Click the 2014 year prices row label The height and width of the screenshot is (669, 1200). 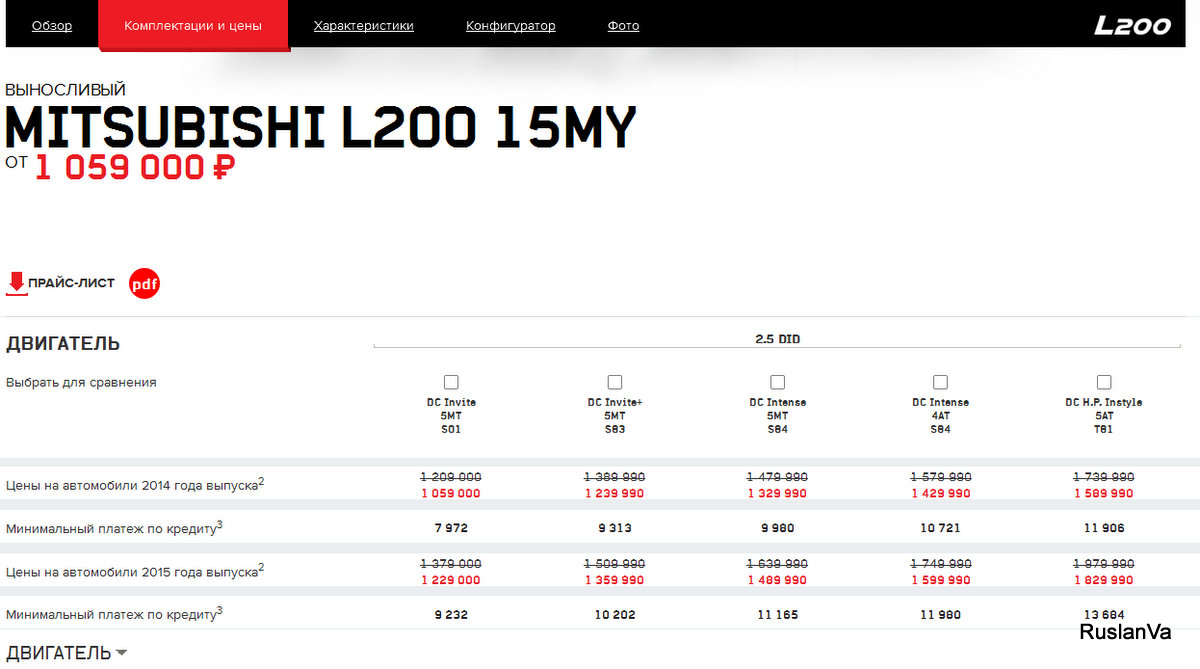pyautogui.click(x=135, y=484)
